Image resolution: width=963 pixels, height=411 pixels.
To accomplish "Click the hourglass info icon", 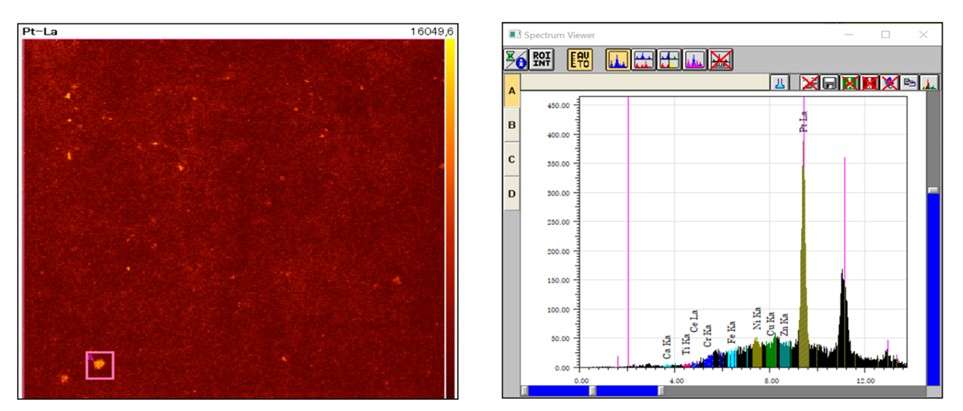I will pos(516,60).
